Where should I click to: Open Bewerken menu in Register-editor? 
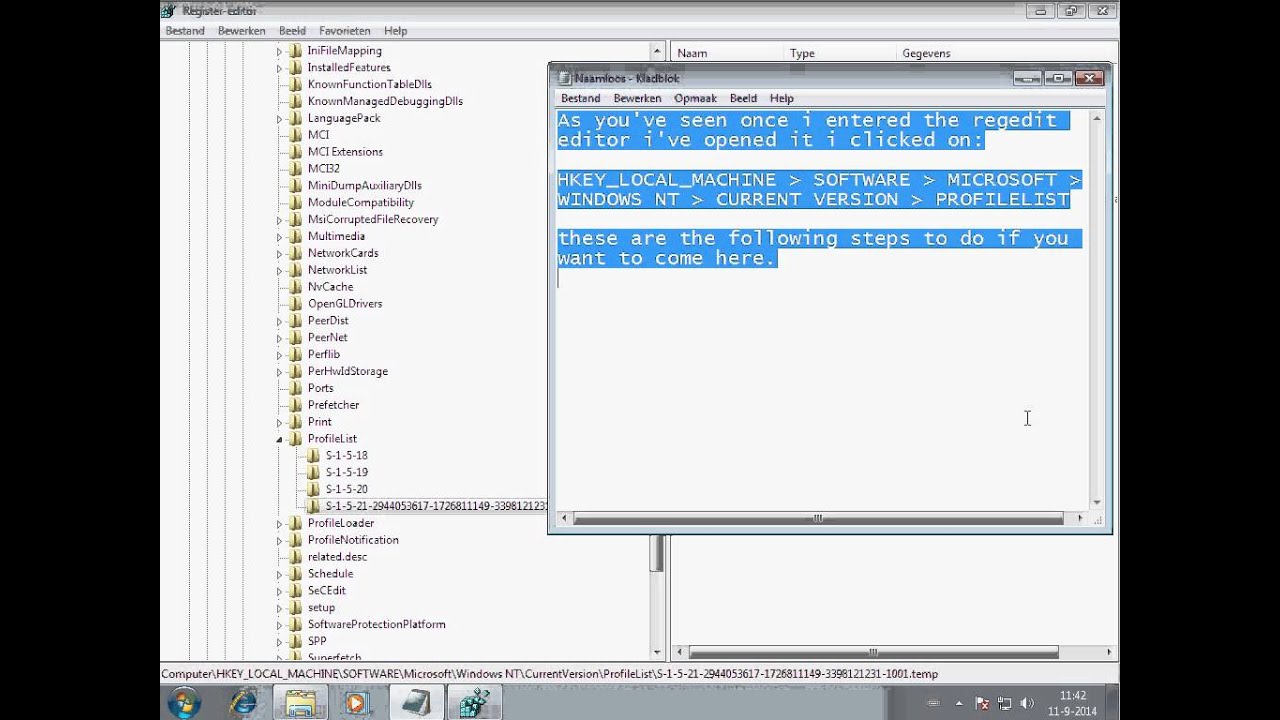[x=241, y=31]
